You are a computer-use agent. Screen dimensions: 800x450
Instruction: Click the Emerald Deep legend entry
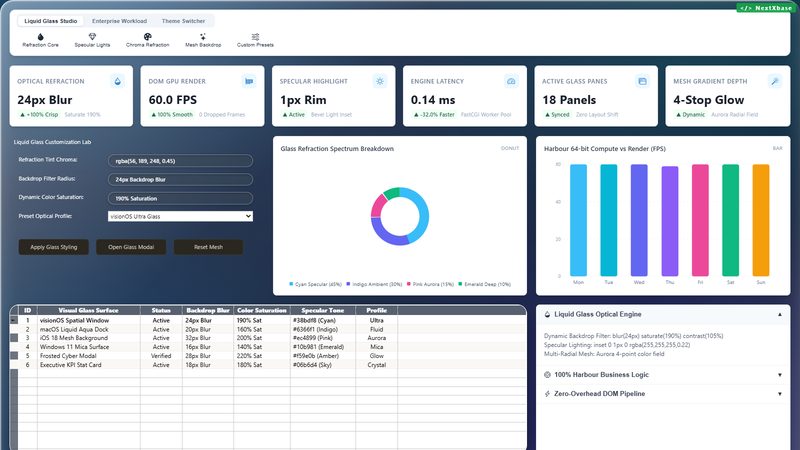click(x=485, y=284)
